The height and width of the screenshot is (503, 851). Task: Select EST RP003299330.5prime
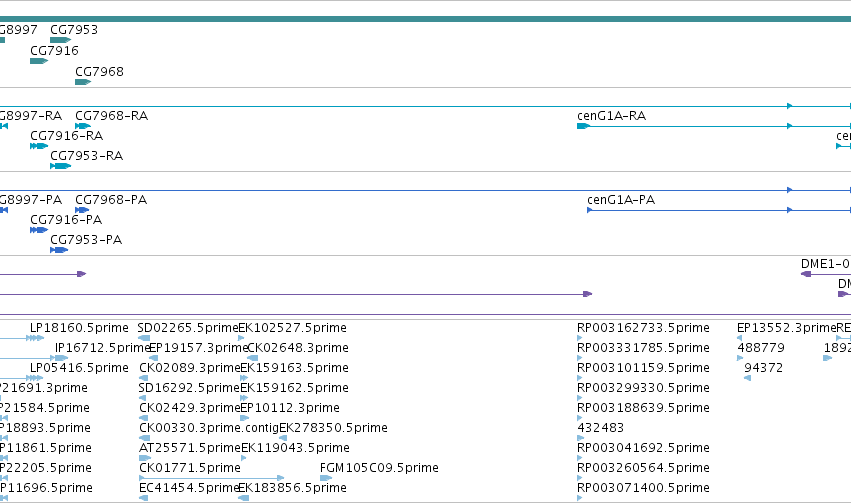[643, 388]
